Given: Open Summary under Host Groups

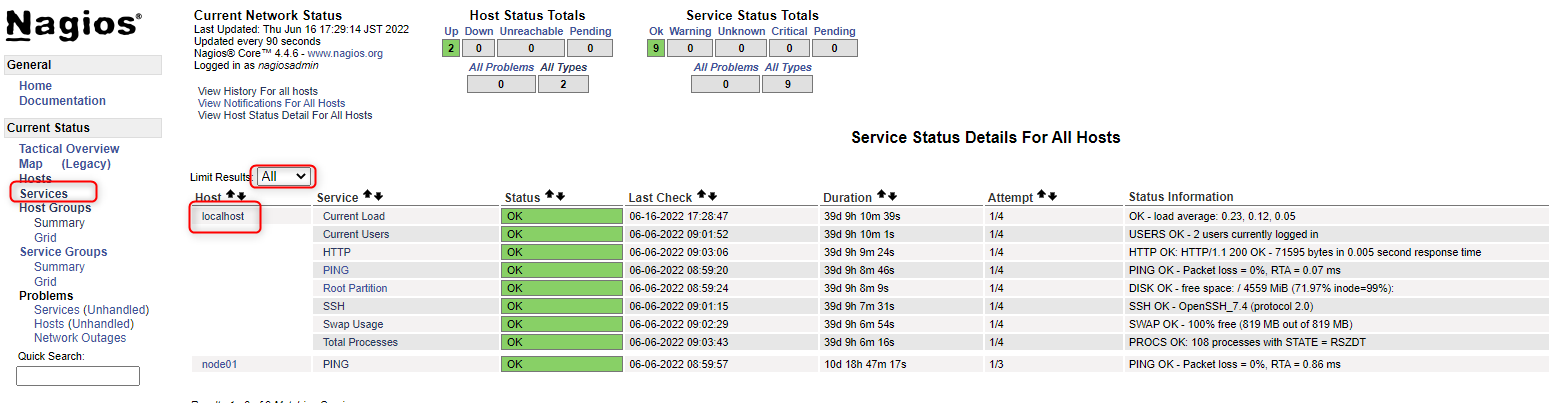Looking at the screenshot, I should click(59, 223).
